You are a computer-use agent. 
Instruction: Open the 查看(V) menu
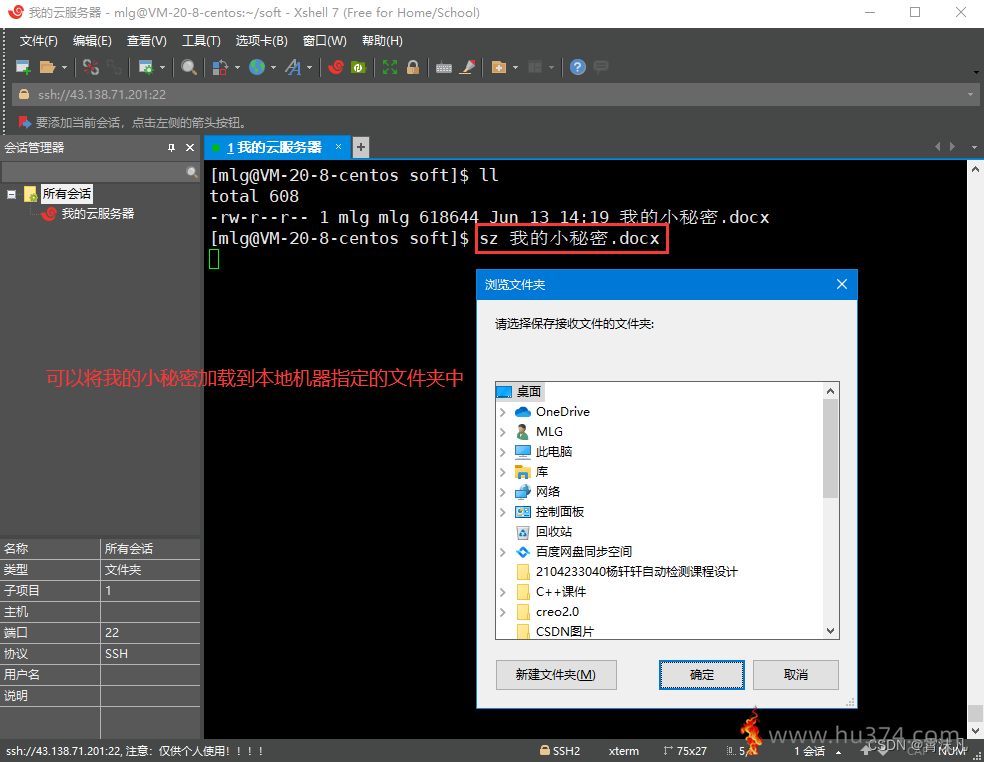(147, 41)
